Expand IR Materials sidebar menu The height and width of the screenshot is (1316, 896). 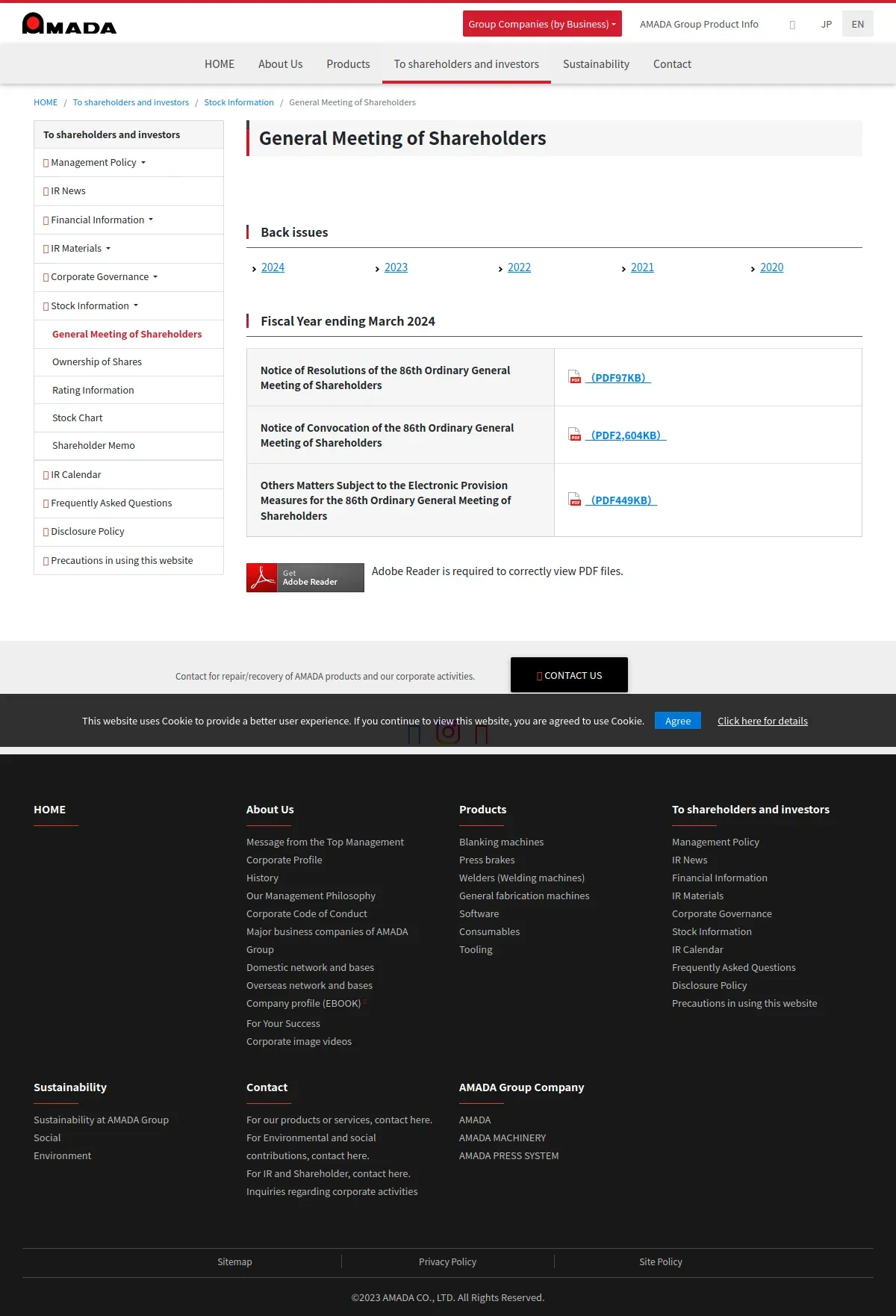[128, 249]
